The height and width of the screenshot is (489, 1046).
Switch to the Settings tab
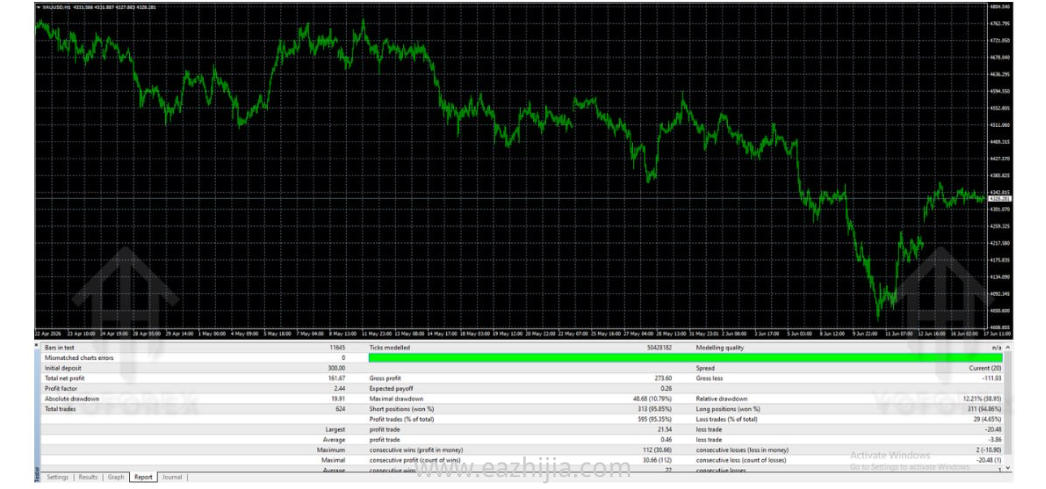57,477
